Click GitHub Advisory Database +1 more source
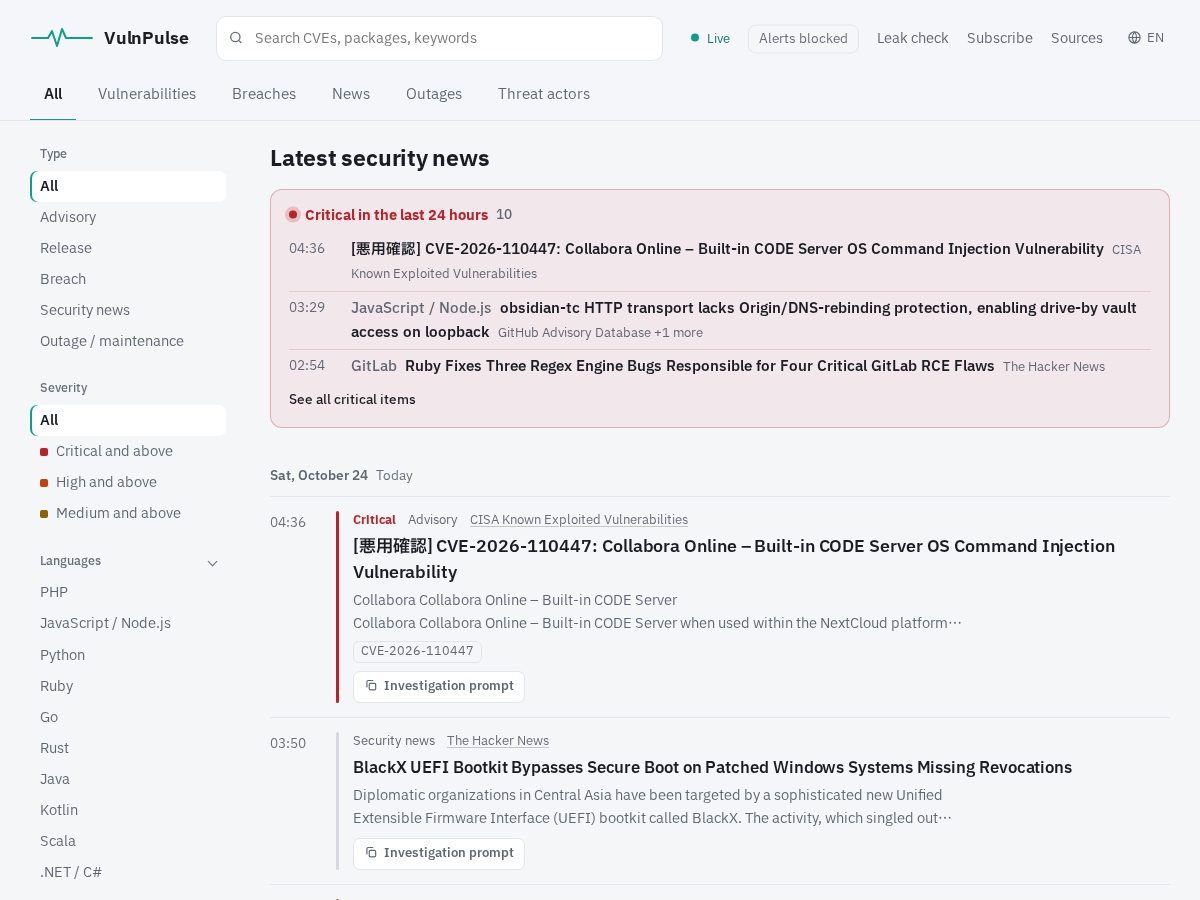Image resolution: width=1200 pixels, height=900 pixels. tap(600, 333)
